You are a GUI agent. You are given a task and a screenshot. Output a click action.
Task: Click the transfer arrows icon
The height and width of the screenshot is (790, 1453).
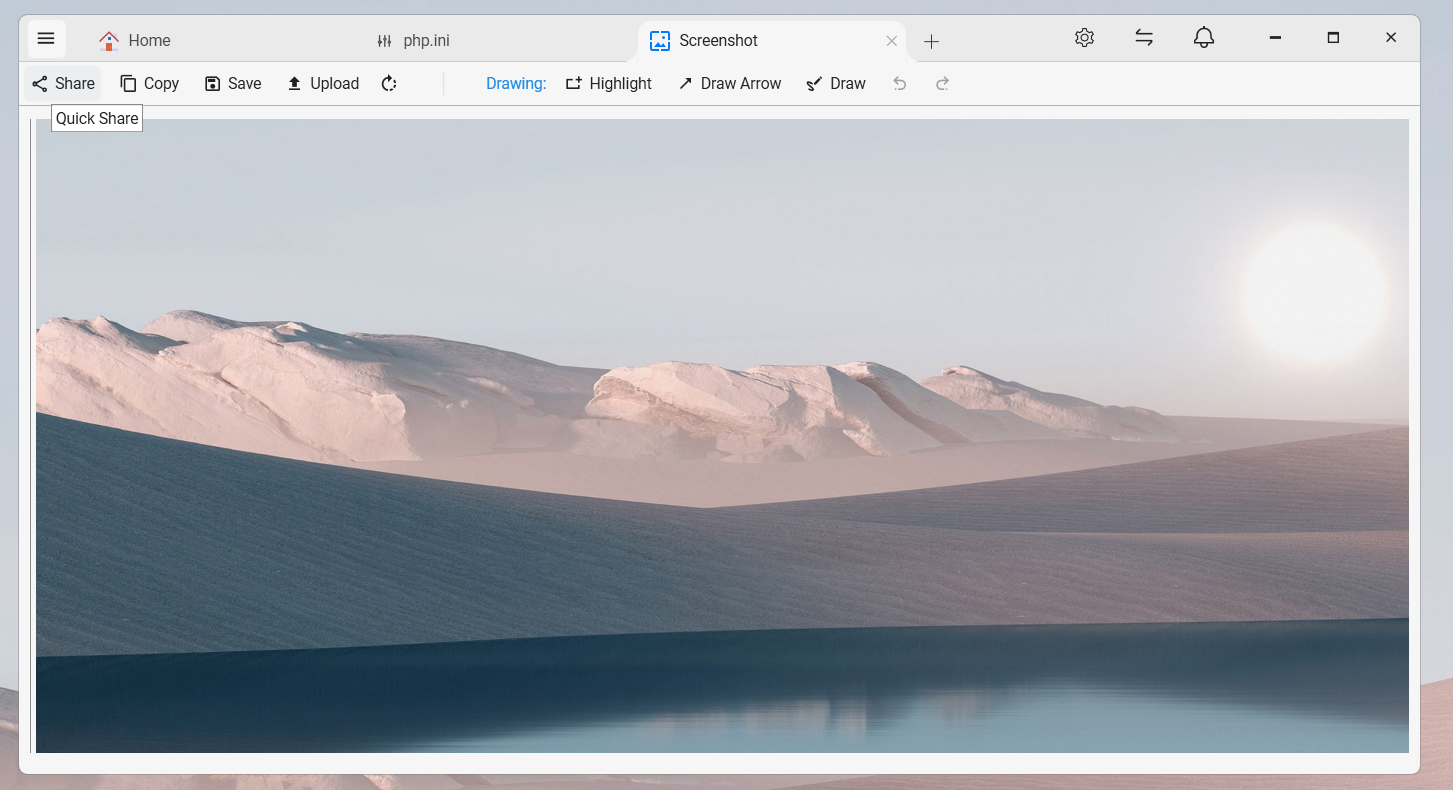pyautogui.click(x=1144, y=38)
